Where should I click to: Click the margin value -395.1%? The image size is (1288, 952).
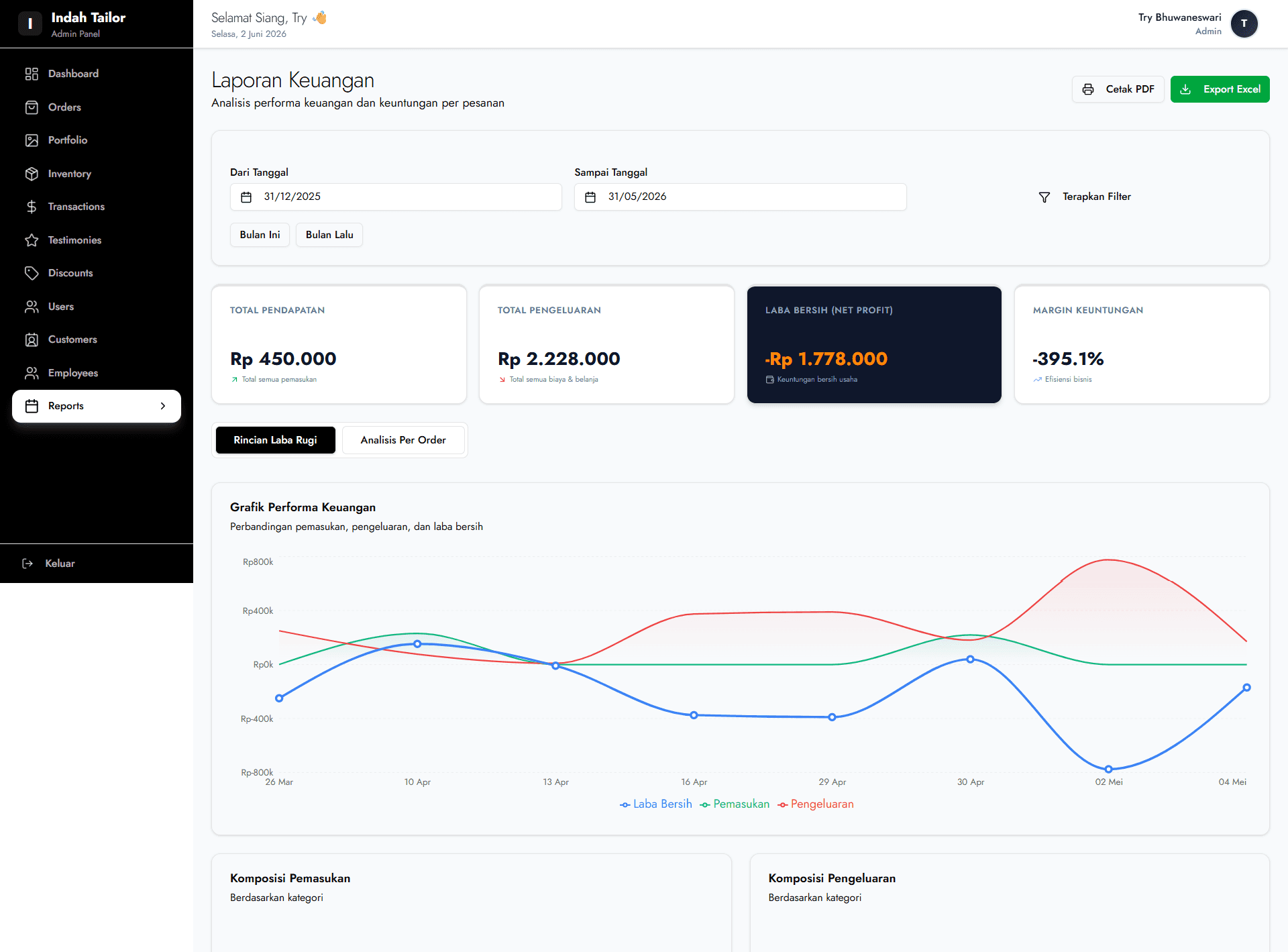click(1068, 359)
